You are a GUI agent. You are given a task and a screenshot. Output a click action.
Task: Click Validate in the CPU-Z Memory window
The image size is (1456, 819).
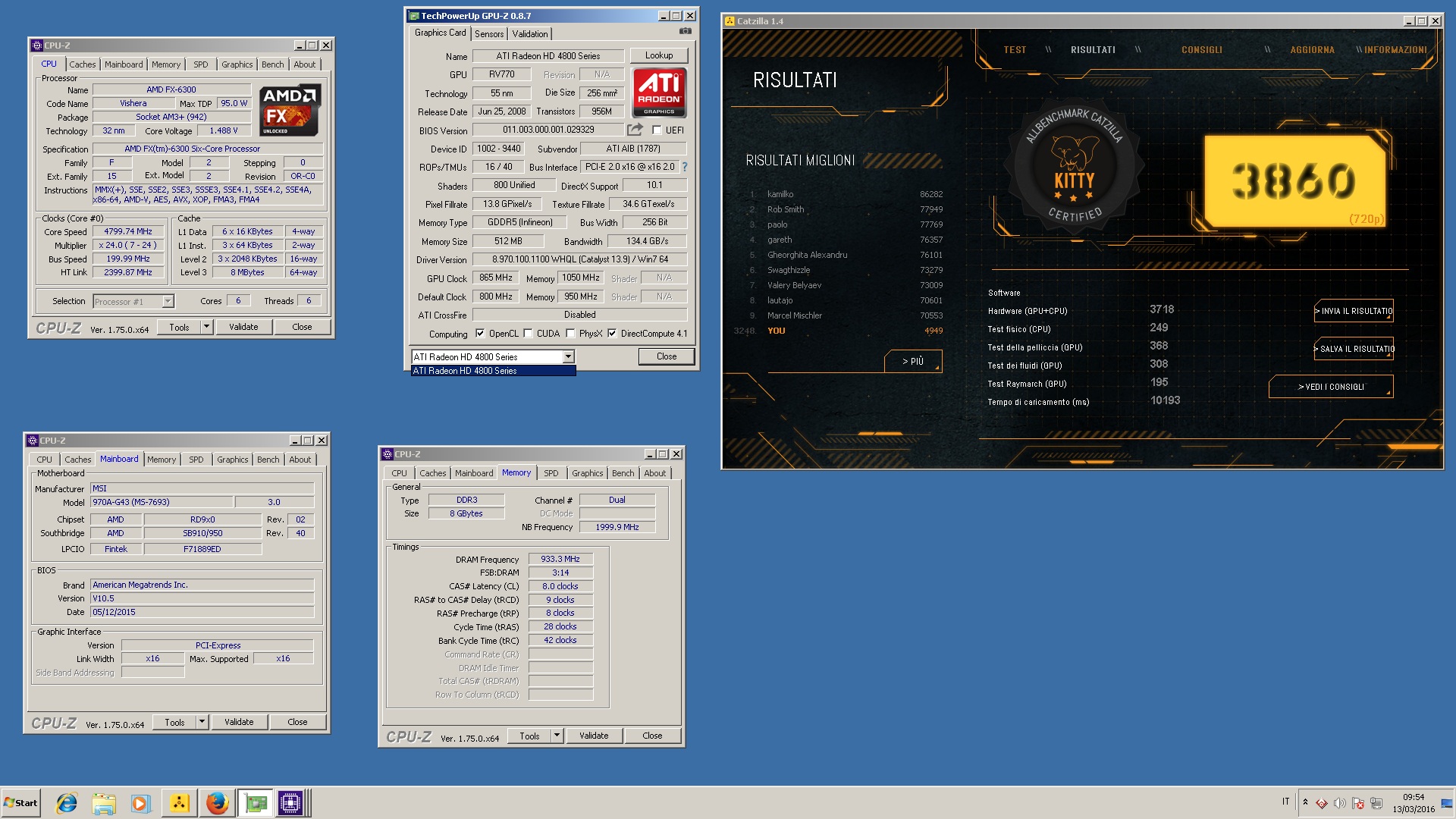594,736
